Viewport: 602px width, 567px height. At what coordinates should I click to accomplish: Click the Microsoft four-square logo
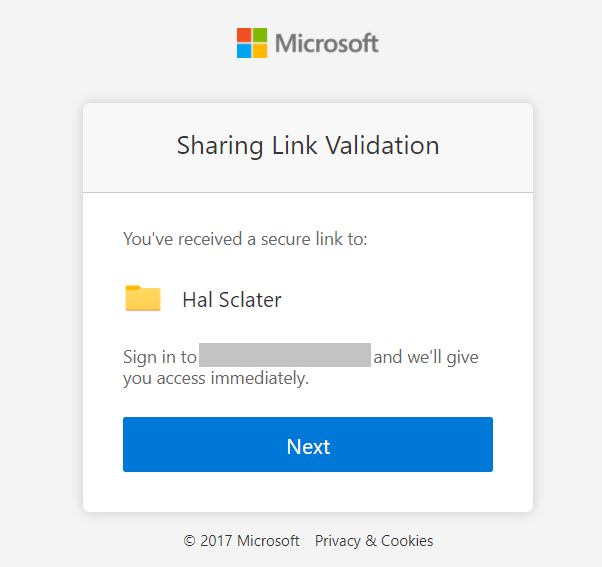252,43
